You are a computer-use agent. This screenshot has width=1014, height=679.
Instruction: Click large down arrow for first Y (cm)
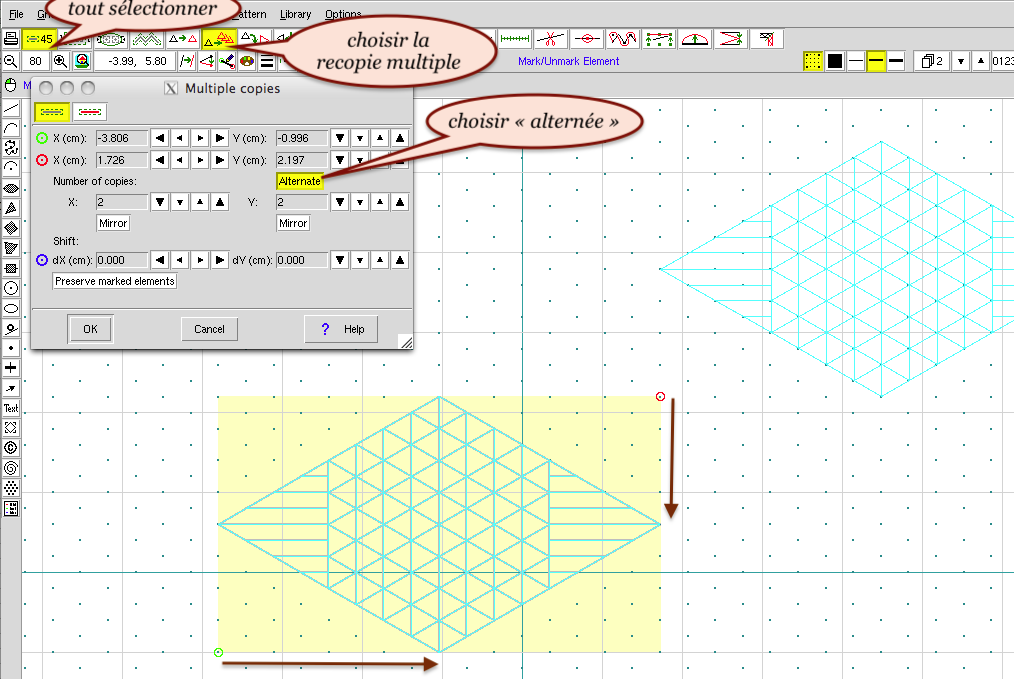(x=340, y=138)
